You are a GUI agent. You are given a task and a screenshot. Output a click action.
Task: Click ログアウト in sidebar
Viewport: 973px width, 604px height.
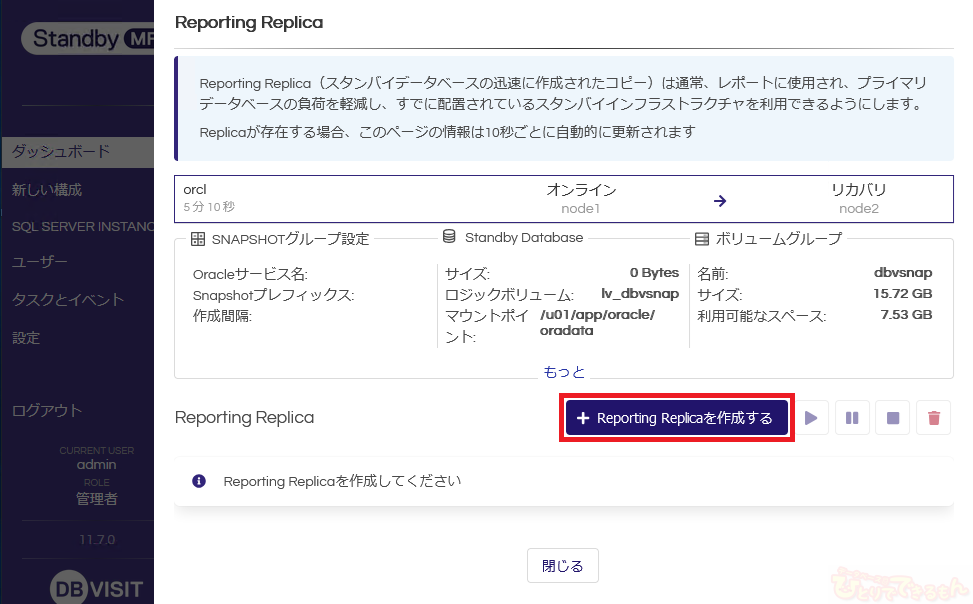click(47, 410)
